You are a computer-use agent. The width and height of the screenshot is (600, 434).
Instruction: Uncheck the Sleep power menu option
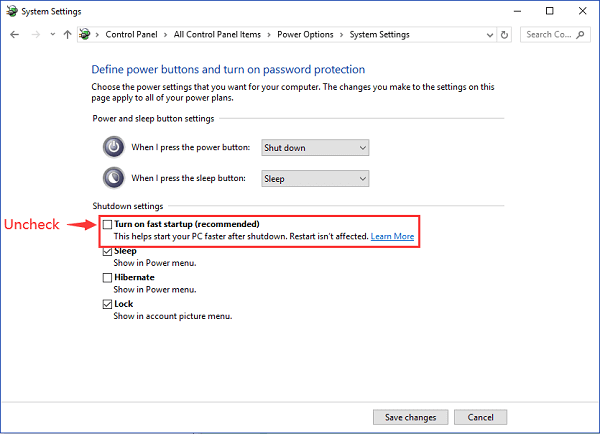[108, 251]
